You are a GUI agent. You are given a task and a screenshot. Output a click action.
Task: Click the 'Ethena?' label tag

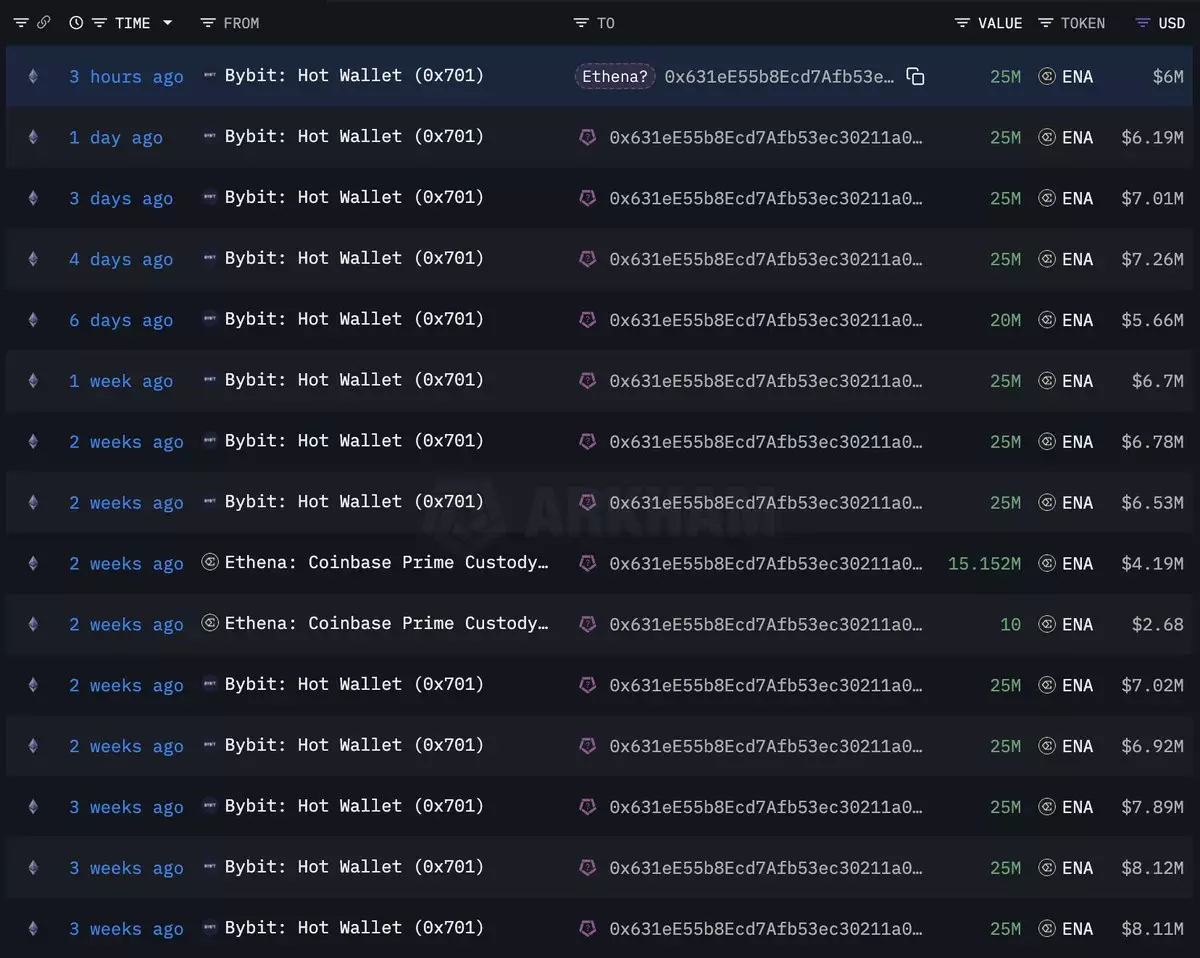tap(615, 77)
